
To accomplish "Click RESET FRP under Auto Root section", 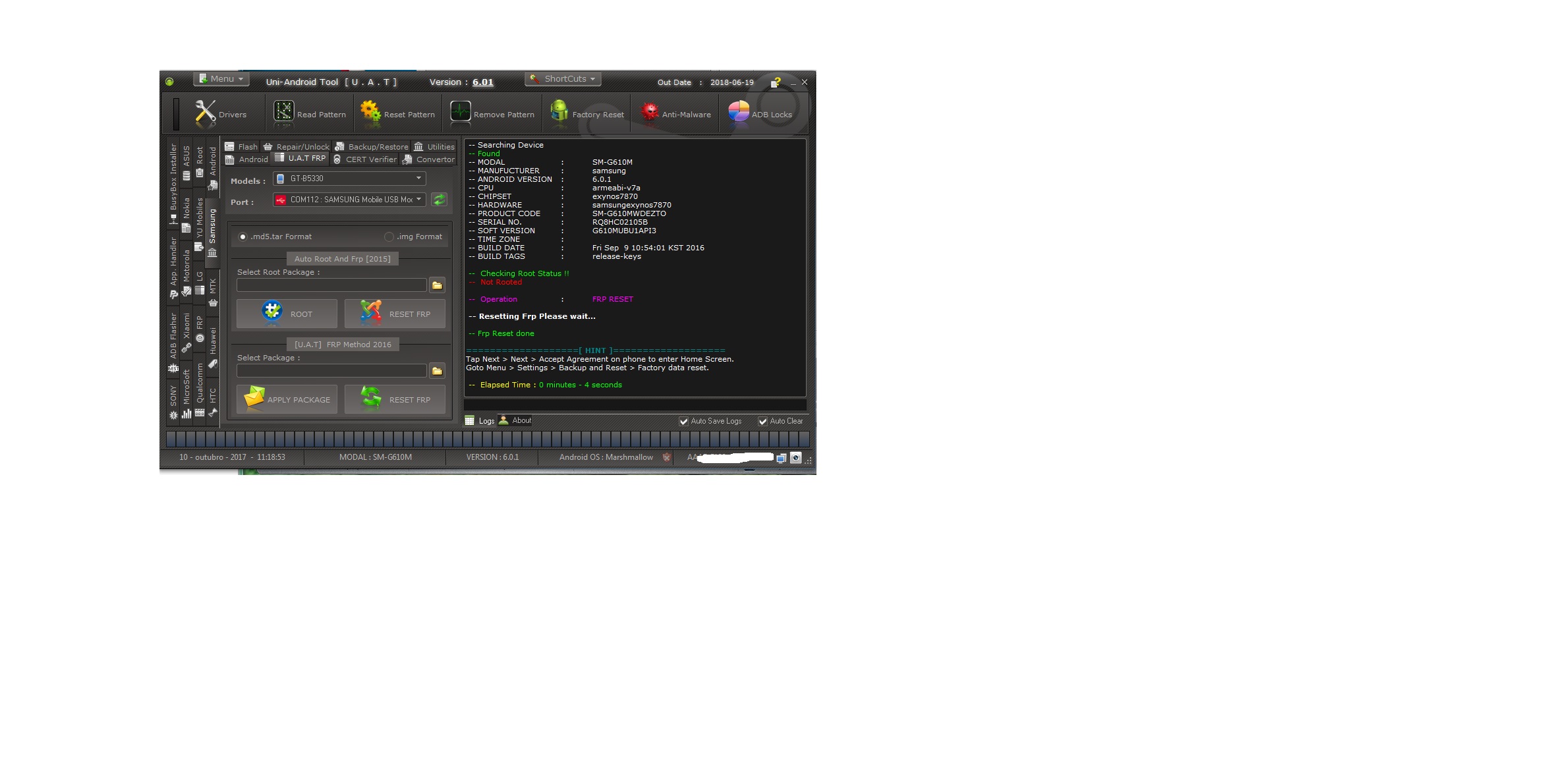I will click(395, 314).
